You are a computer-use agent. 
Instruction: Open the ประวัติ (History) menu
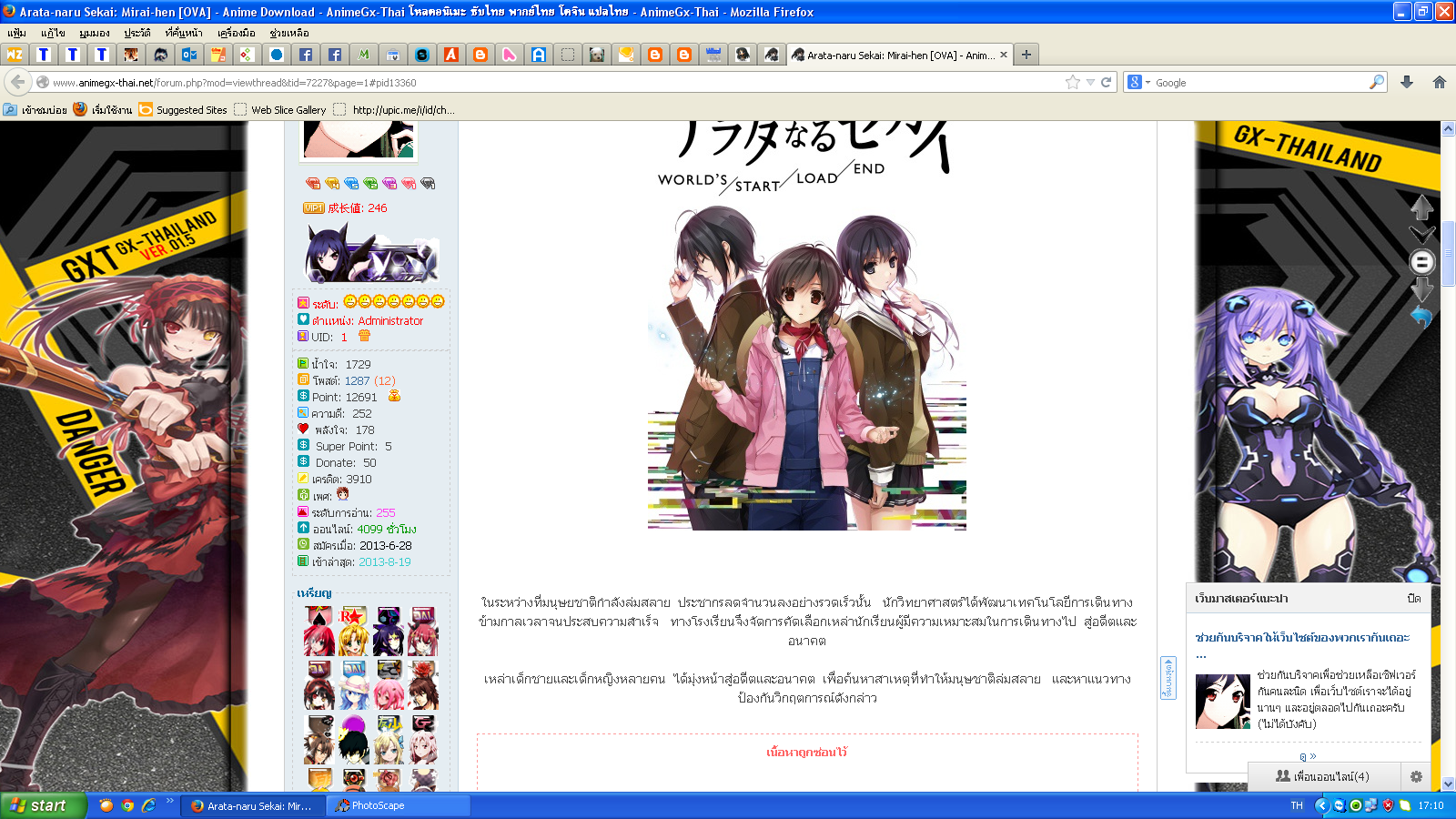(x=137, y=33)
